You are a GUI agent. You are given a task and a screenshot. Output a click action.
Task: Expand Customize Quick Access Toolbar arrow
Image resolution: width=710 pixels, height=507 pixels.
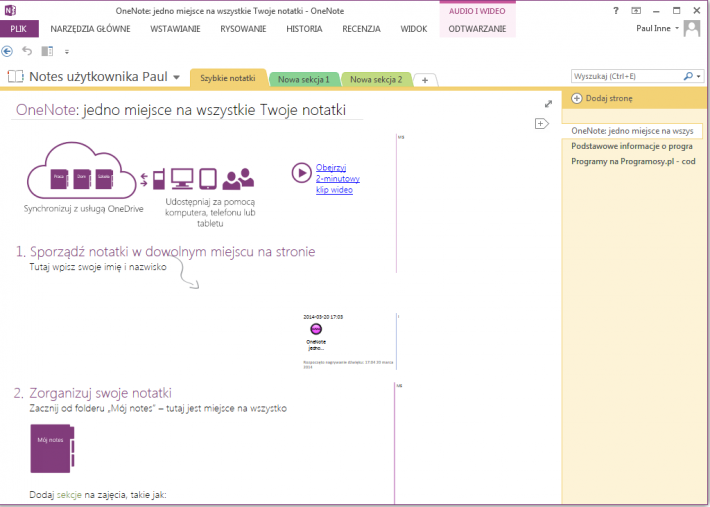click(x=67, y=52)
